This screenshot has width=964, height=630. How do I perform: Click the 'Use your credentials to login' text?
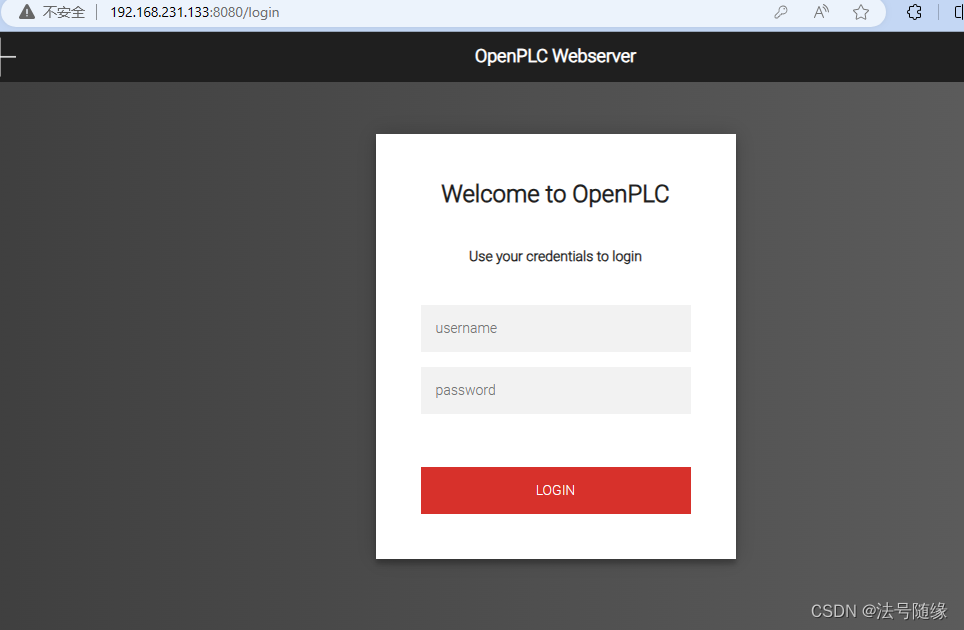point(555,256)
